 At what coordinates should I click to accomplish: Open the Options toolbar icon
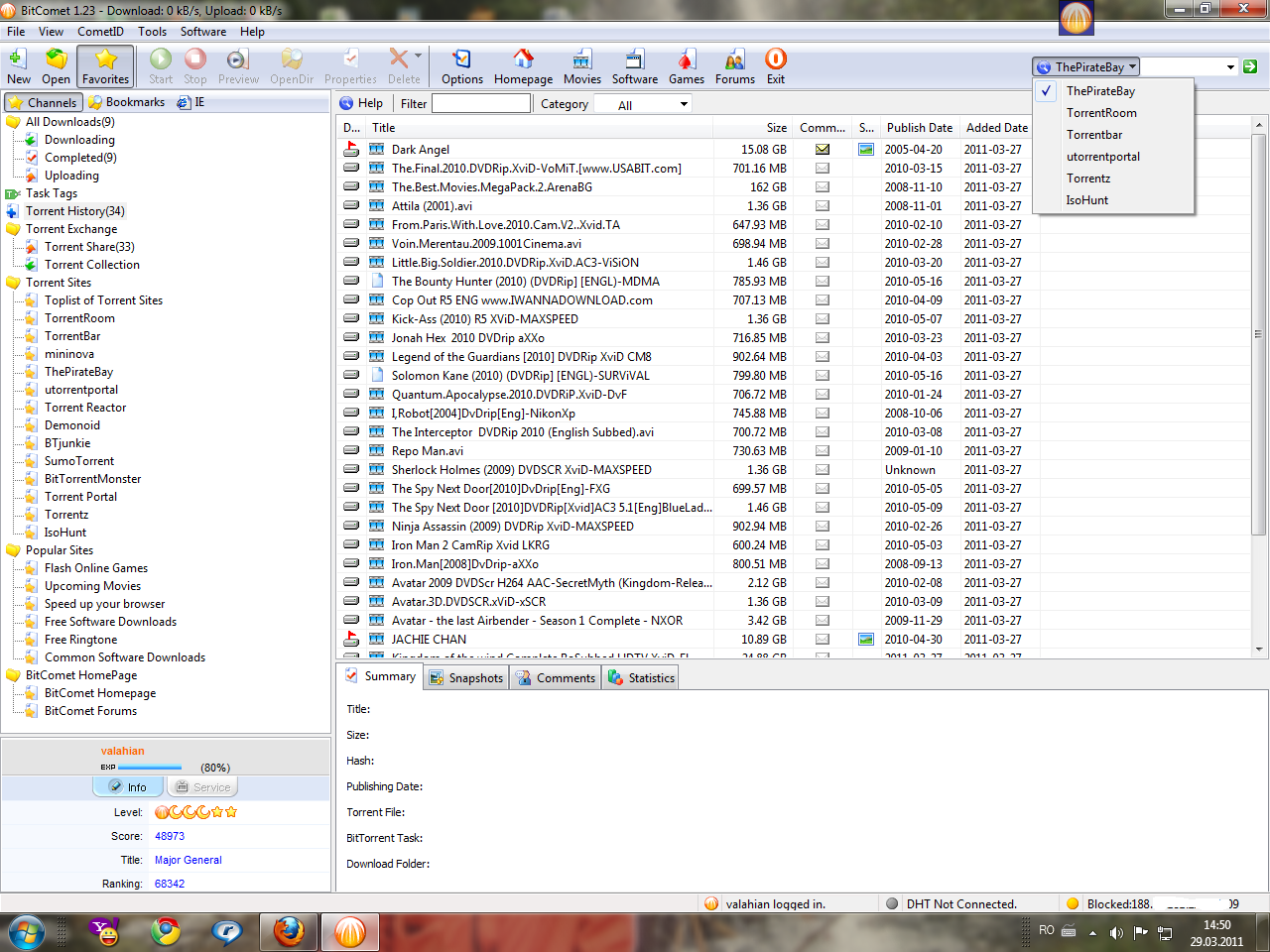(462, 66)
